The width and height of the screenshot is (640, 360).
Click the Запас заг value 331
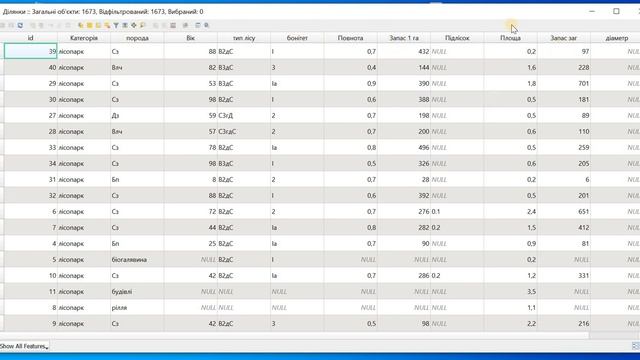click(564, 276)
